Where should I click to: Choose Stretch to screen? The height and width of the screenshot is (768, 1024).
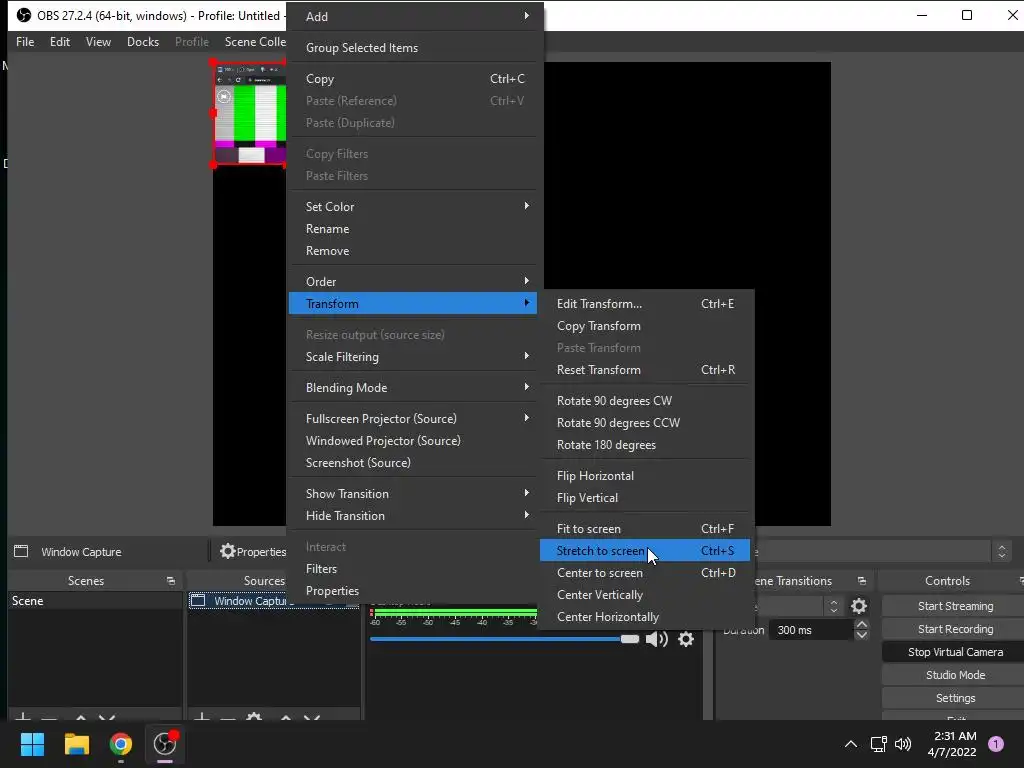click(x=645, y=551)
